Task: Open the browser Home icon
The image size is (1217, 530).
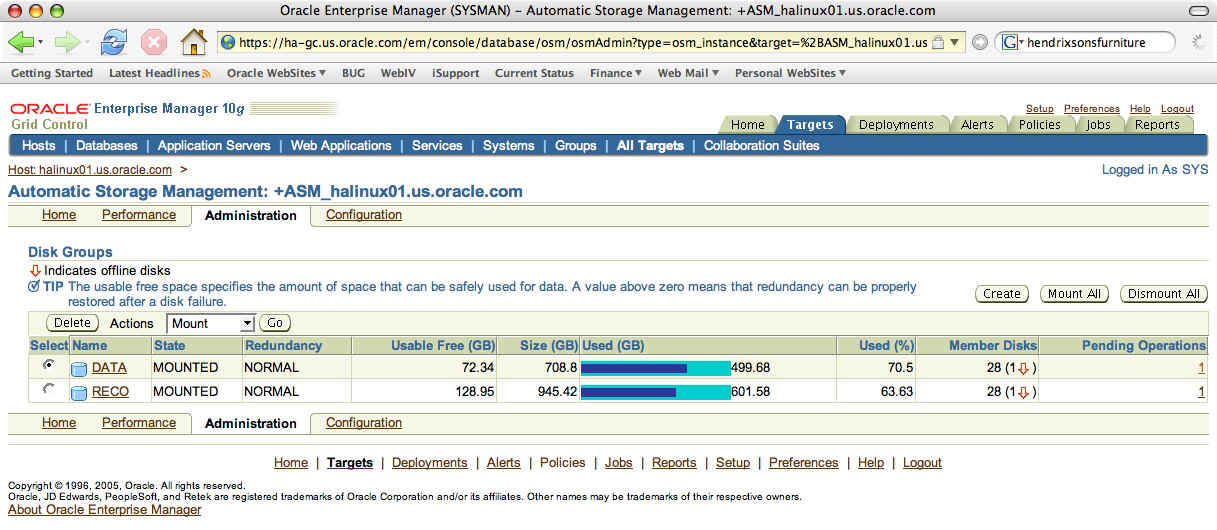Action: pos(193,42)
